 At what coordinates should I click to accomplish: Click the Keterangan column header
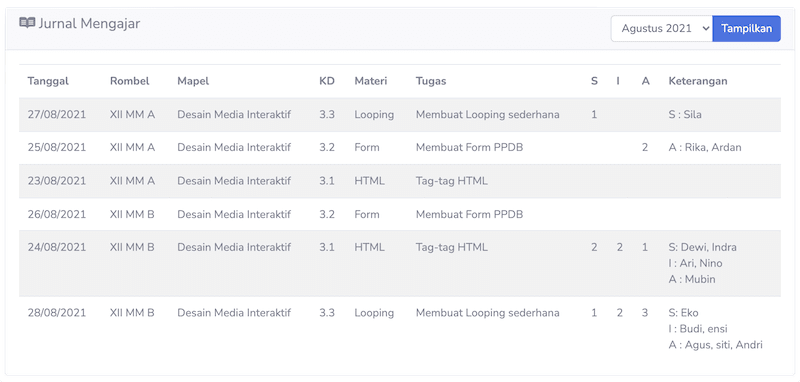(x=698, y=81)
